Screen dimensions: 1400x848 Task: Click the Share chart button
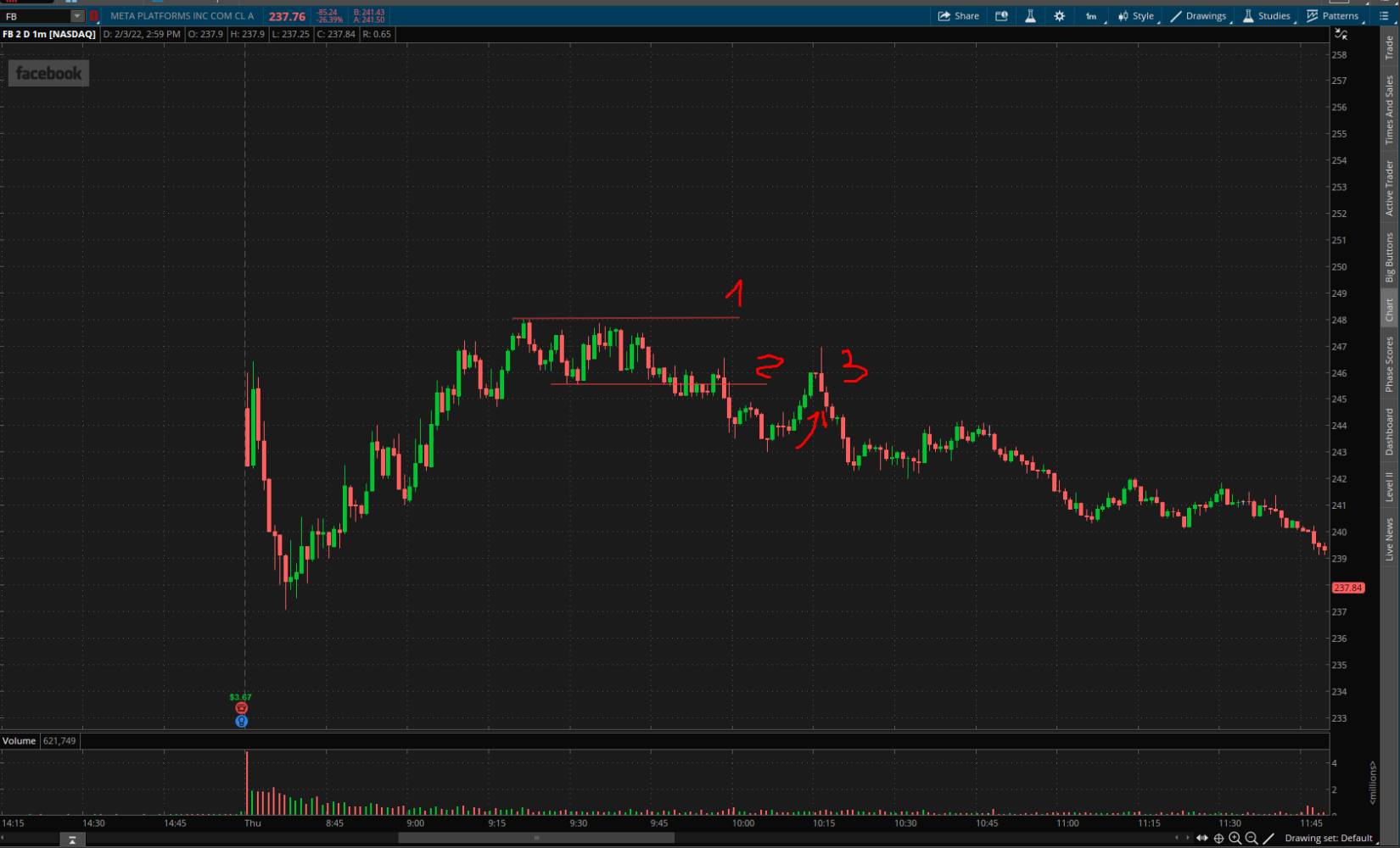[x=958, y=16]
